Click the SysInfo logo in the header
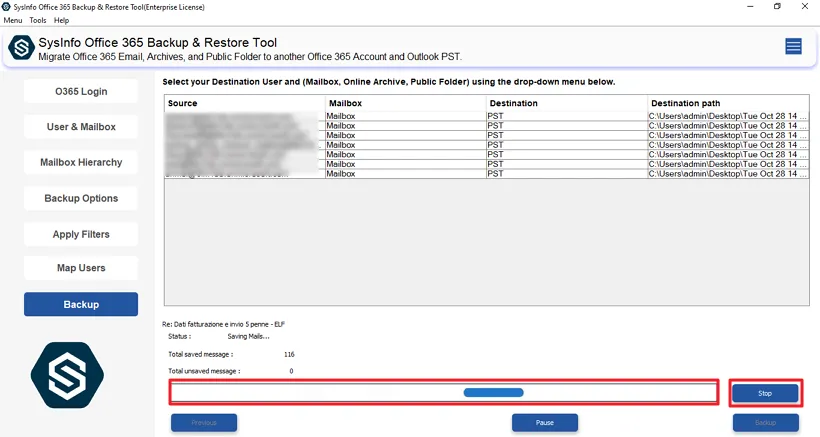This screenshot has height=437, width=820. [21, 48]
